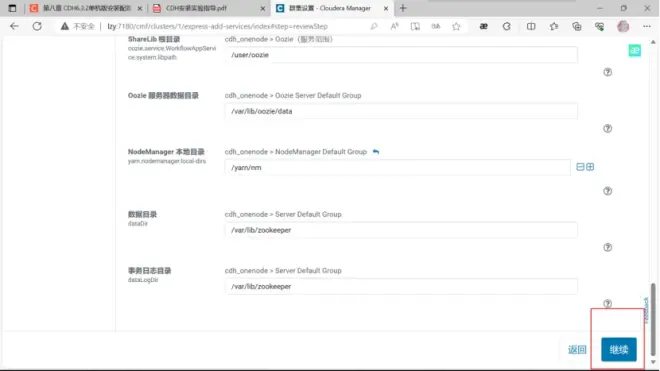Close the CDH6.3.2 installation tab
660x371 pixels.
pyautogui.click(x=140, y=8)
